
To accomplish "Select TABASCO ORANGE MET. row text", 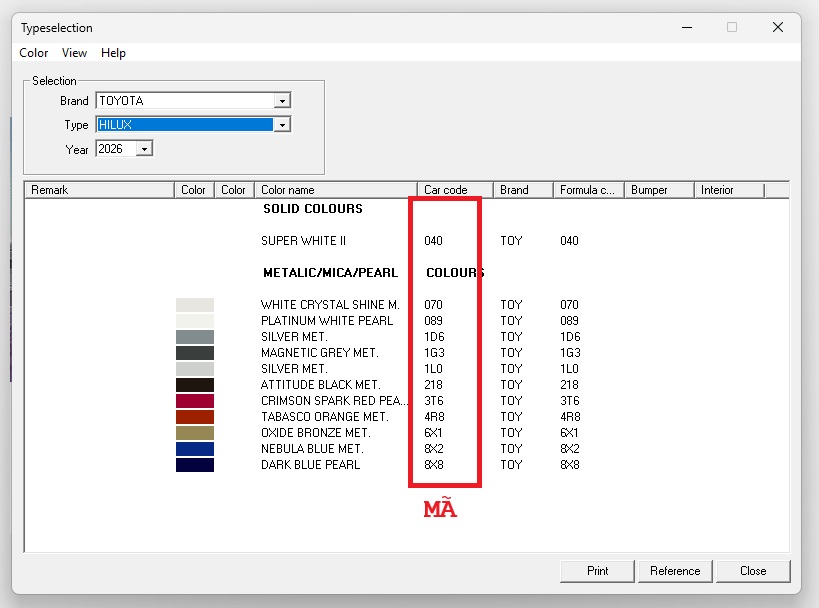I will [325, 417].
